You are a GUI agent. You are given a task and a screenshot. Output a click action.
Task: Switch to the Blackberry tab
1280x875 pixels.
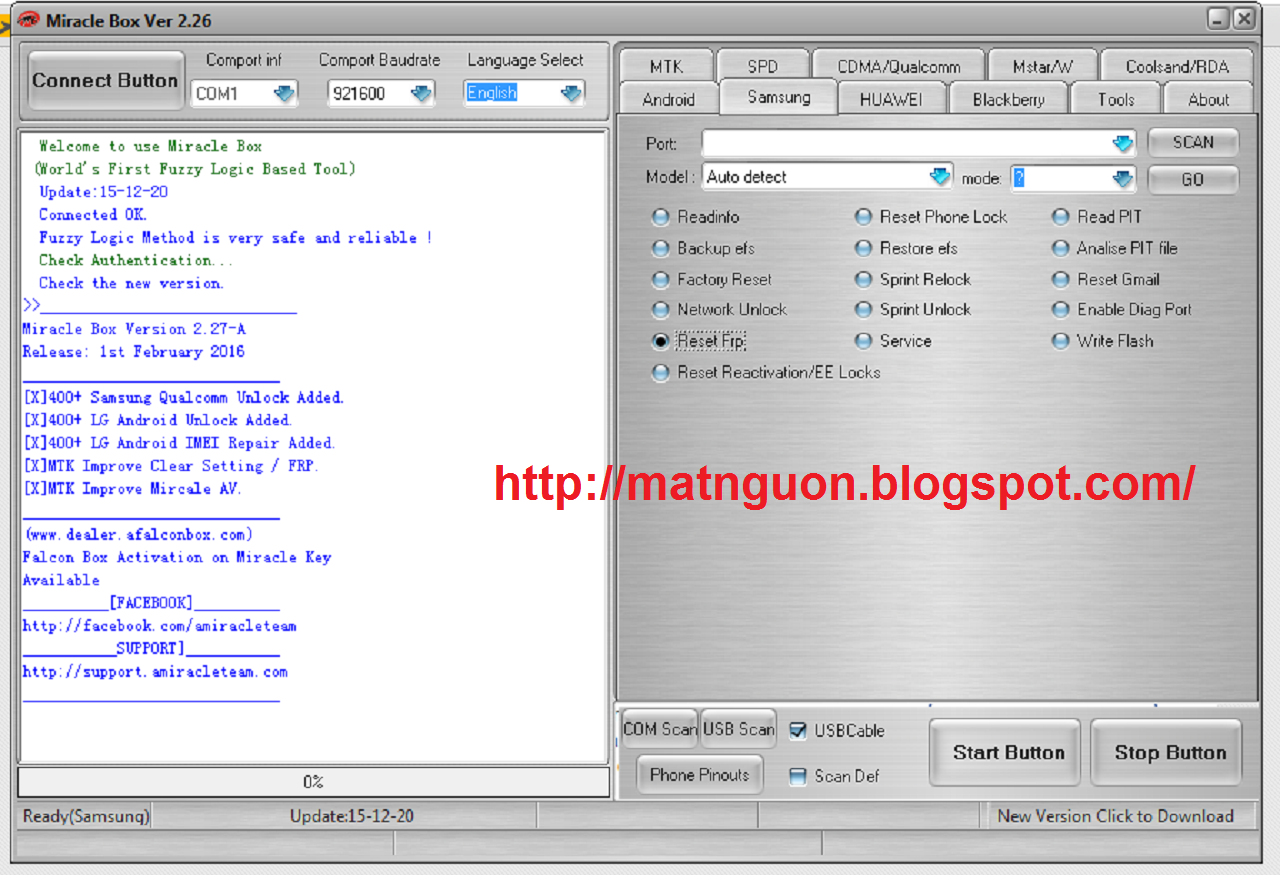point(1008,99)
